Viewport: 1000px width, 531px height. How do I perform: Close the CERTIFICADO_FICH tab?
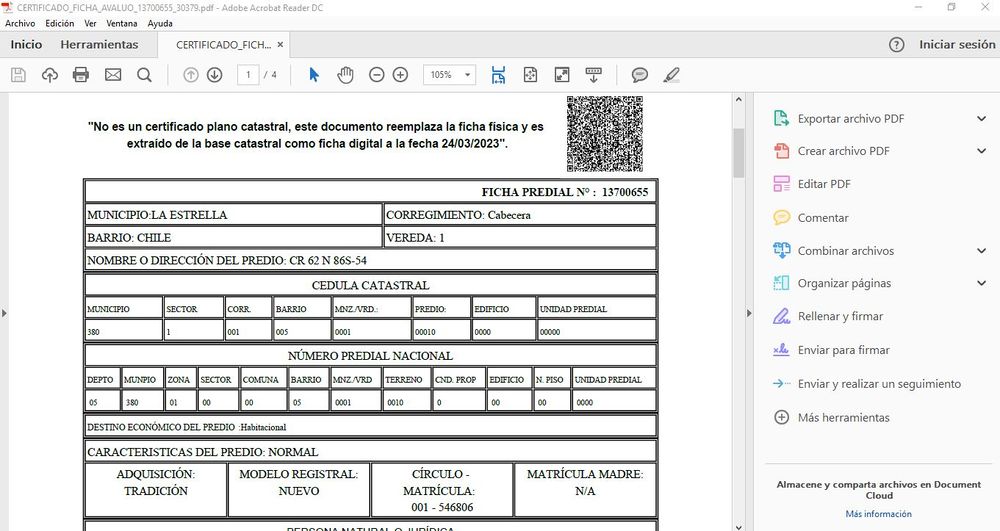[x=280, y=45]
